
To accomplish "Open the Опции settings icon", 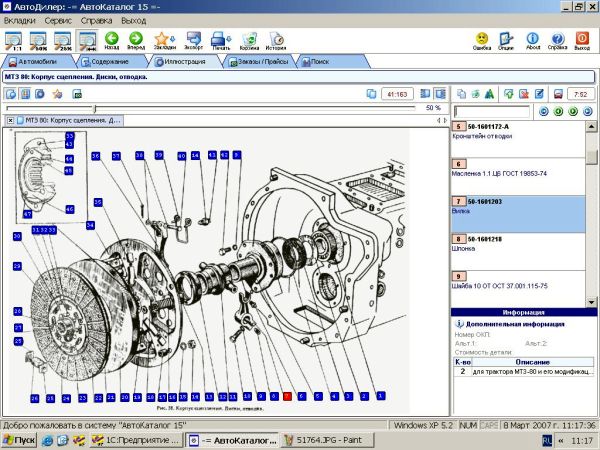I will [507, 39].
